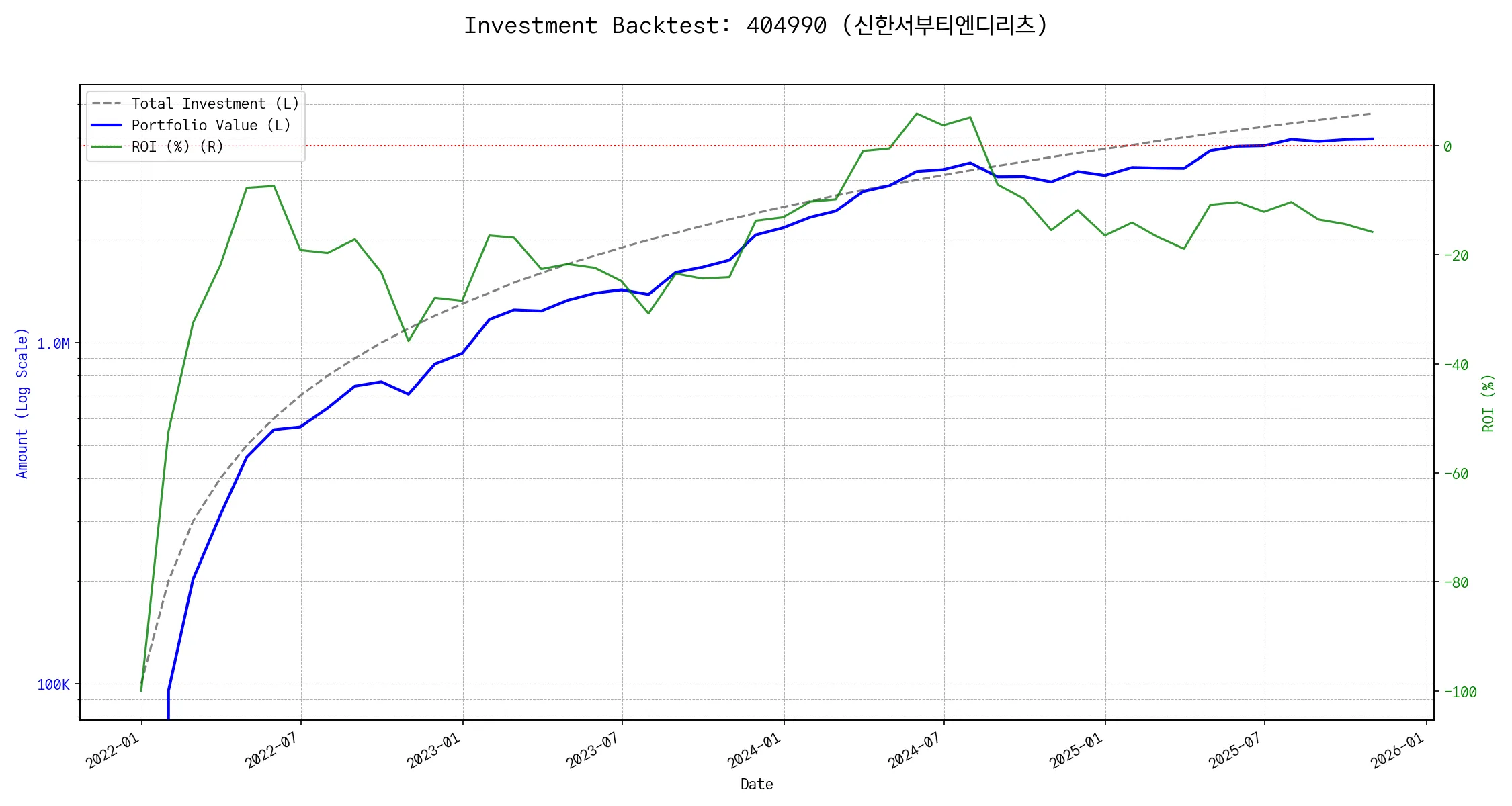Click the ROI (%) right axis title
The height and width of the screenshot is (806, 1512).
pyautogui.click(x=1488, y=403)
